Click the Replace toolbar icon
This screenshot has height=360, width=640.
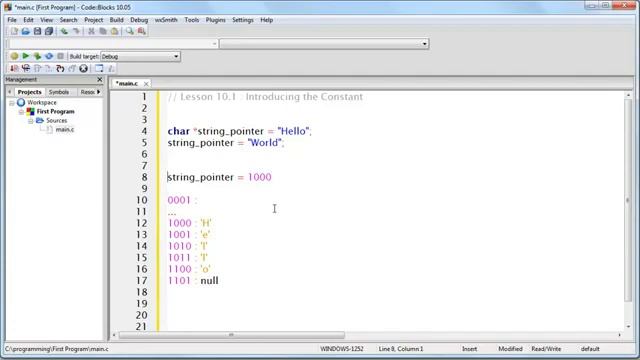[142, 31]
